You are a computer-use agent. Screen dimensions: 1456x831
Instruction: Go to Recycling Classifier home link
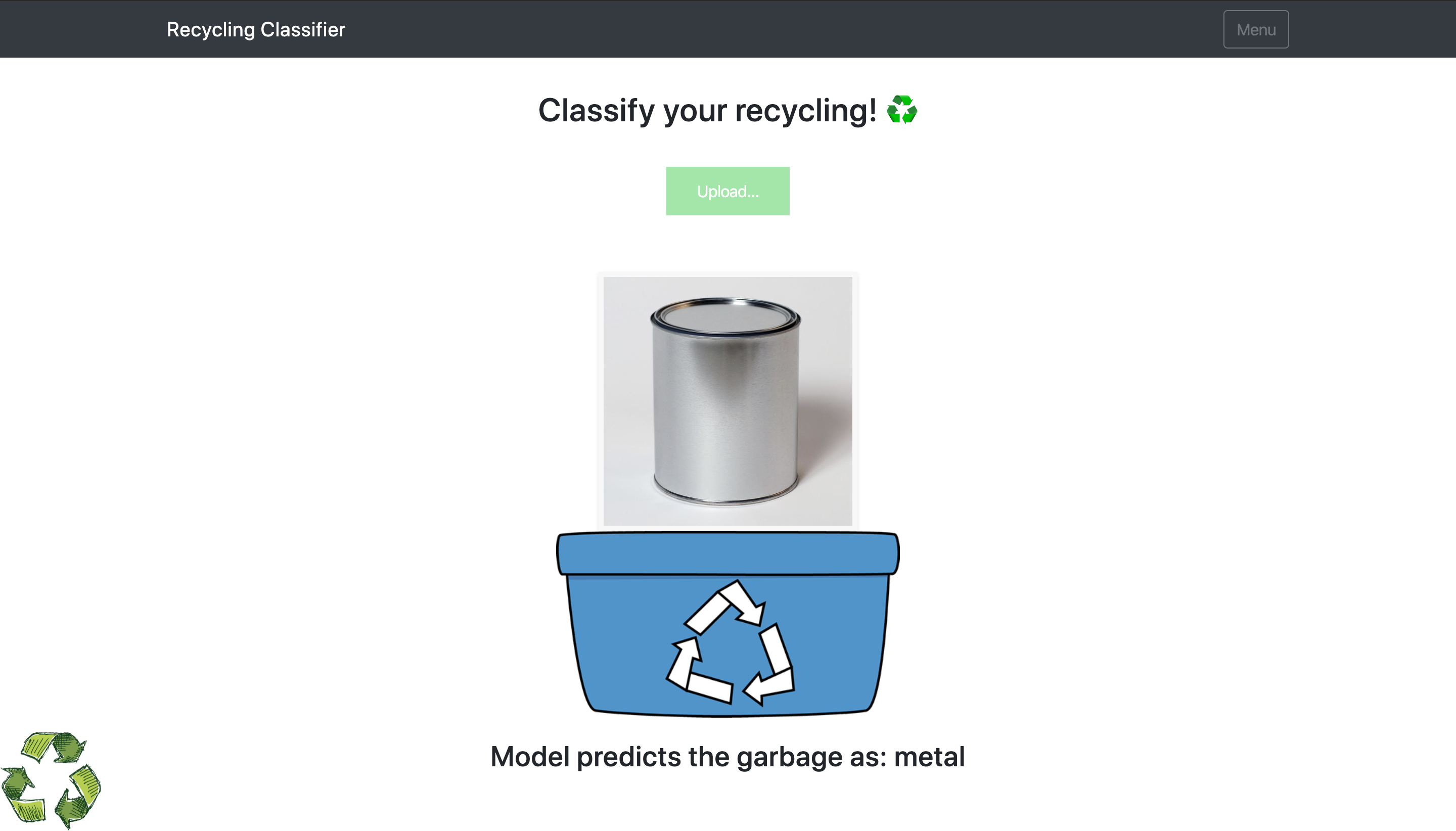pos(256,30)
